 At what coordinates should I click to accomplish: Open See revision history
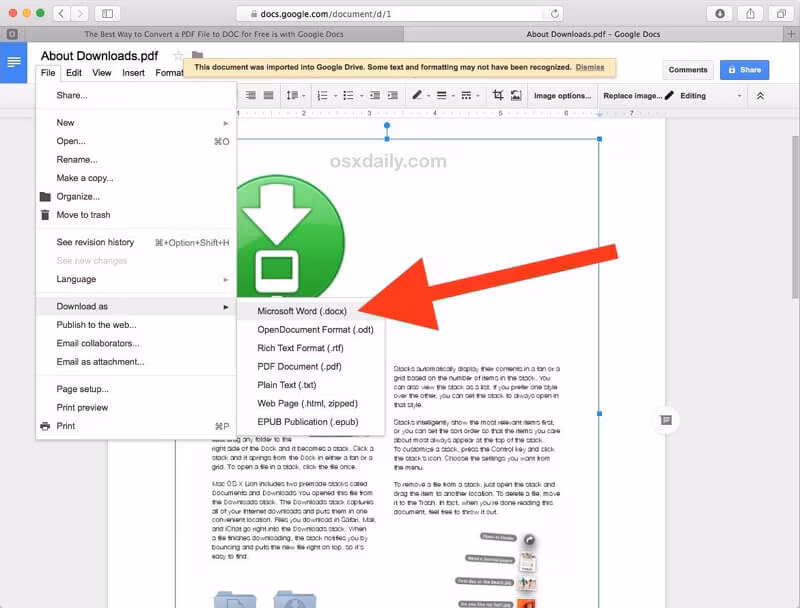pos(136,242)
